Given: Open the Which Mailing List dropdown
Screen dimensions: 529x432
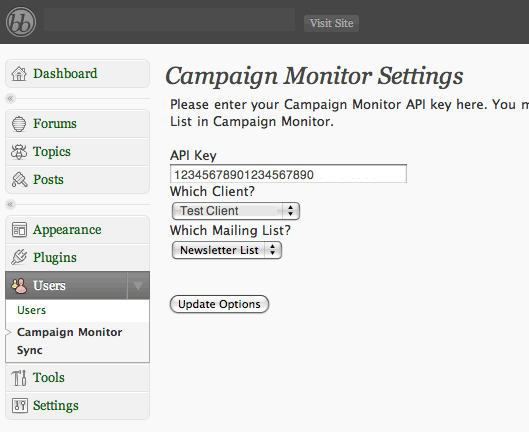Looking at the screenshot, I should click(x=227, y=250).
